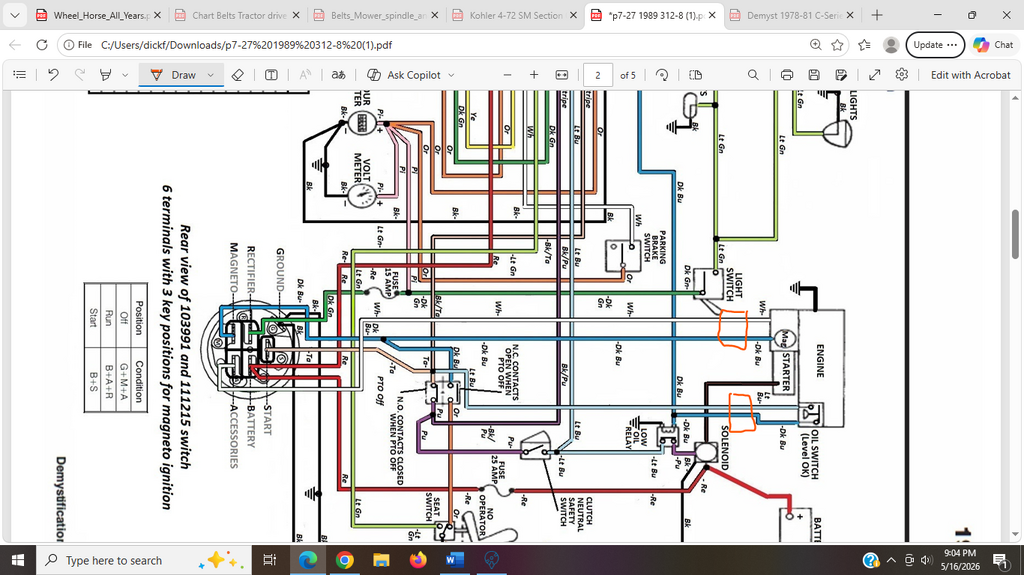This screenshot has width=1024, height=575.
Task: Click the taskbar search box
Action: coord(142,560)
